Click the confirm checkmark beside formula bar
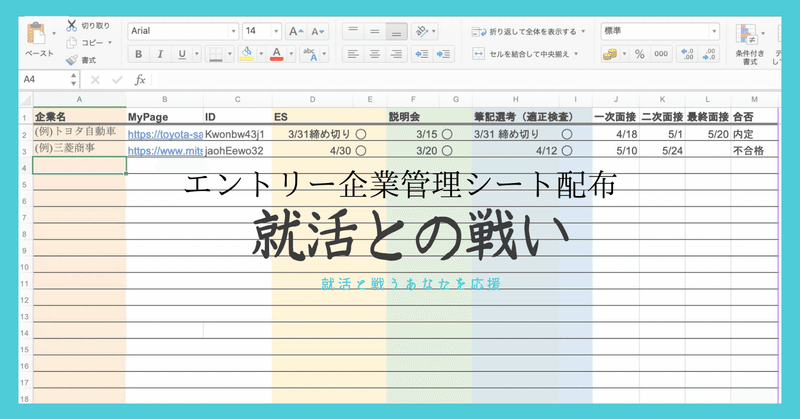This screenshot has height=419, width=800. pyautogui.click(x=117, y=80)
